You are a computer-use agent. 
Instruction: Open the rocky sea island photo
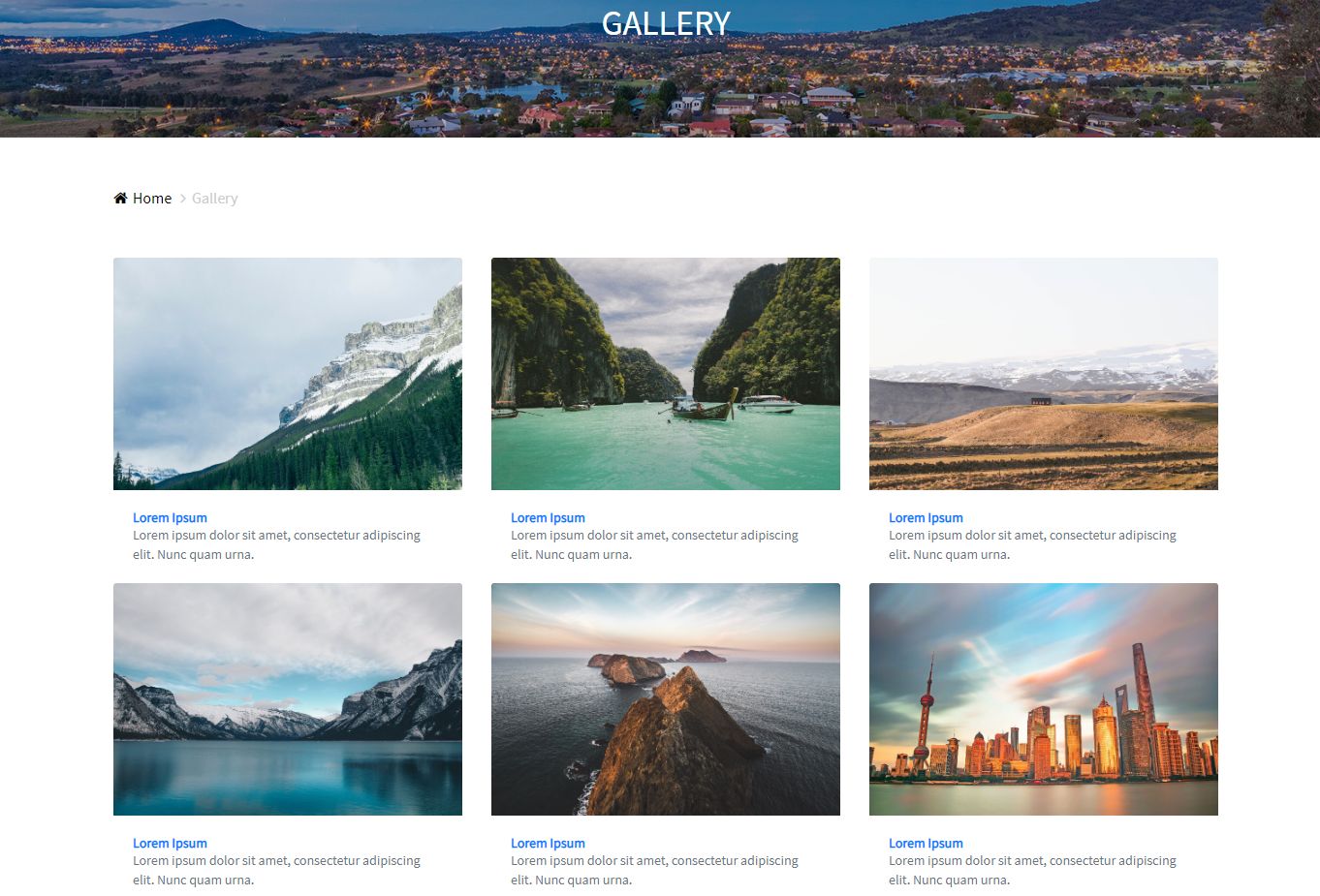coord(666,699)
